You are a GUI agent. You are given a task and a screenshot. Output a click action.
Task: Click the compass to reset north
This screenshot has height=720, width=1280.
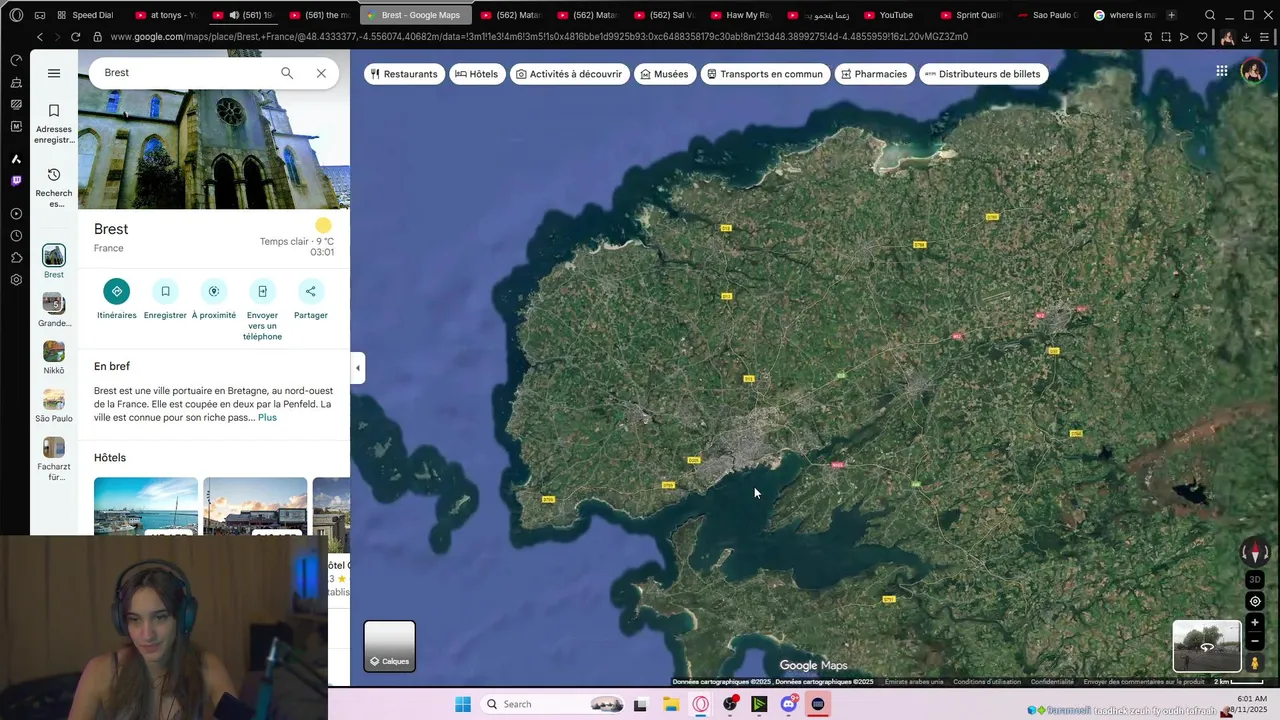1255,552
